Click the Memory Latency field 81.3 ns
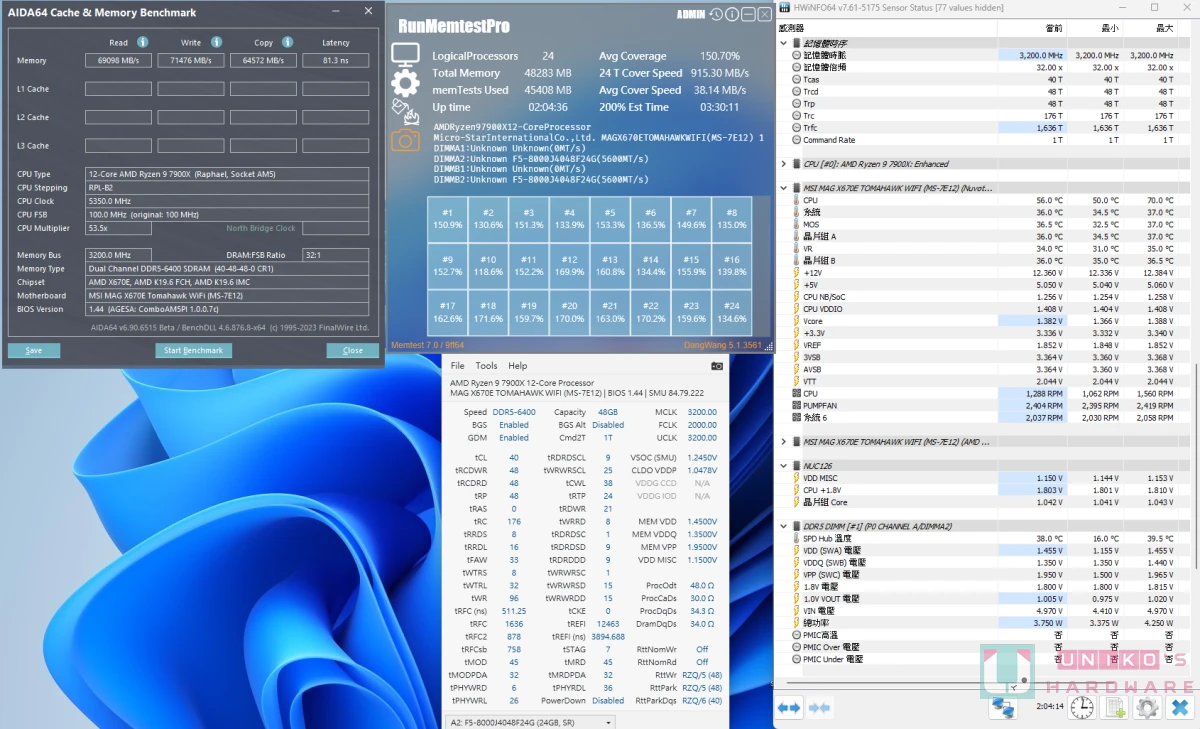The height and width of the screenshot is (729, 1200). [336, 61]
